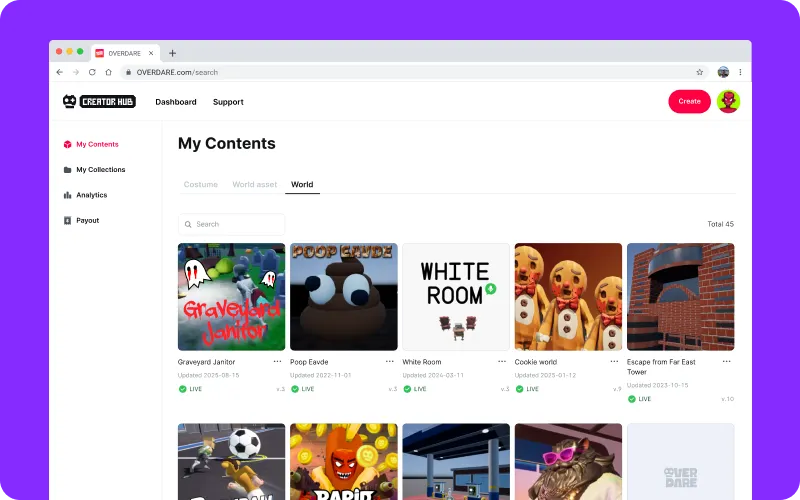
Task: Switch to the Costume tab
Action: pyautogui.click(x=201, y=184)
